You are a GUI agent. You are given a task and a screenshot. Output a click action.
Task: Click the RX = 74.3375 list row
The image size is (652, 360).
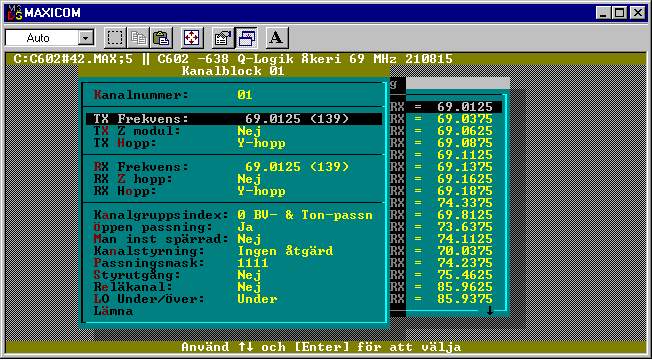tap(446, 203)
